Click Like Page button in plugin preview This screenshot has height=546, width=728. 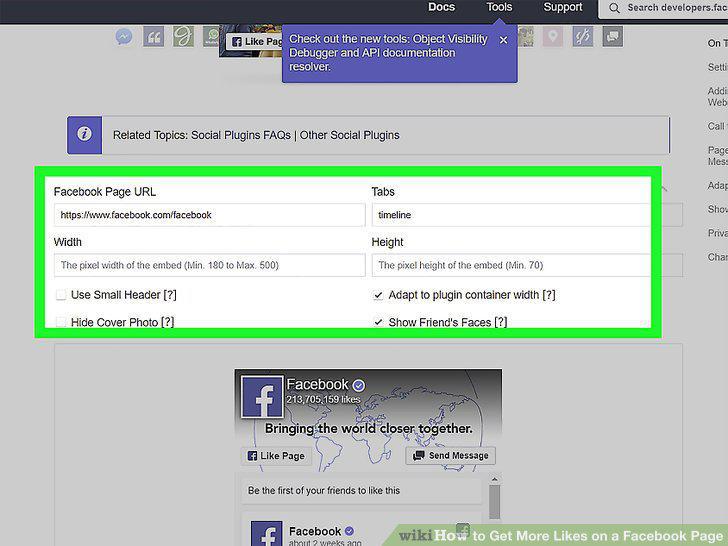coord(276,456)
